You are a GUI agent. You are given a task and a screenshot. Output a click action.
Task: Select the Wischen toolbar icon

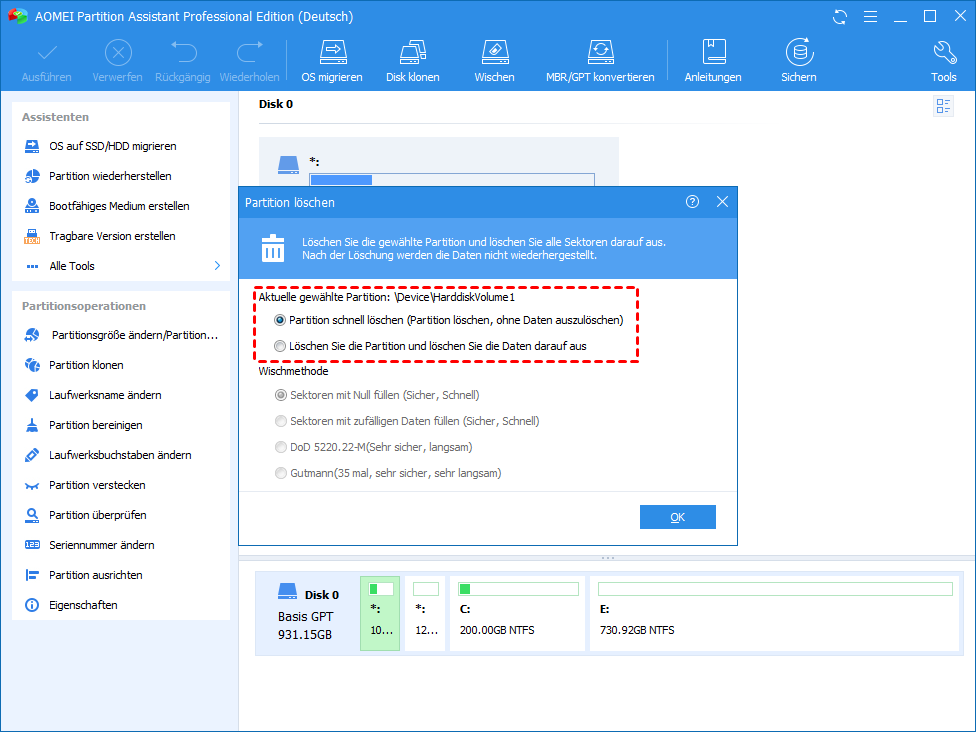[495, 52]
